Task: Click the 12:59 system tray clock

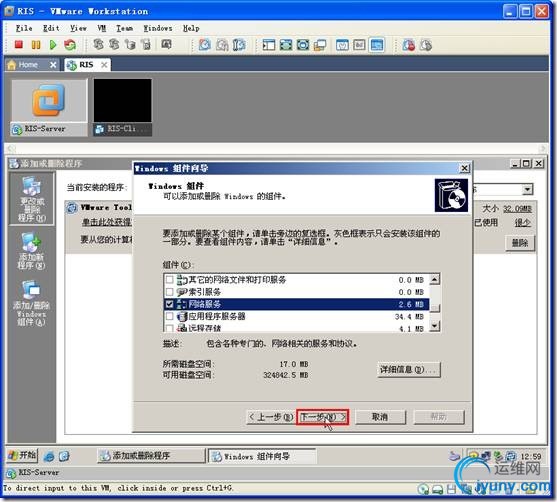Action: click(531, 457)
